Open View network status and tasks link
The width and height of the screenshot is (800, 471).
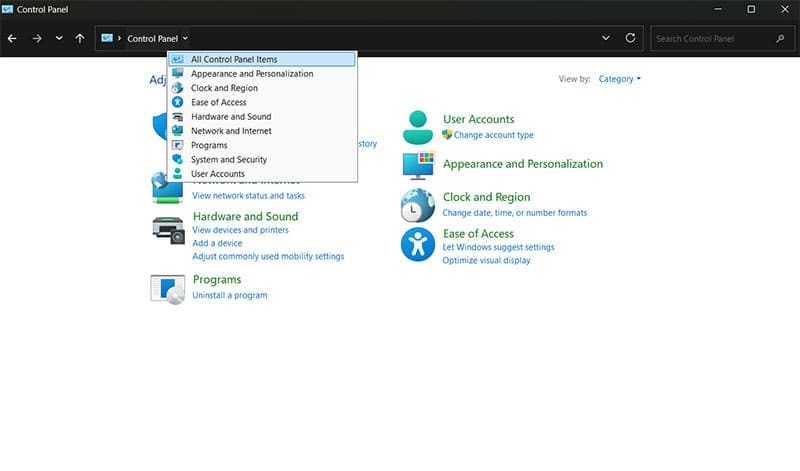(248, 195)
